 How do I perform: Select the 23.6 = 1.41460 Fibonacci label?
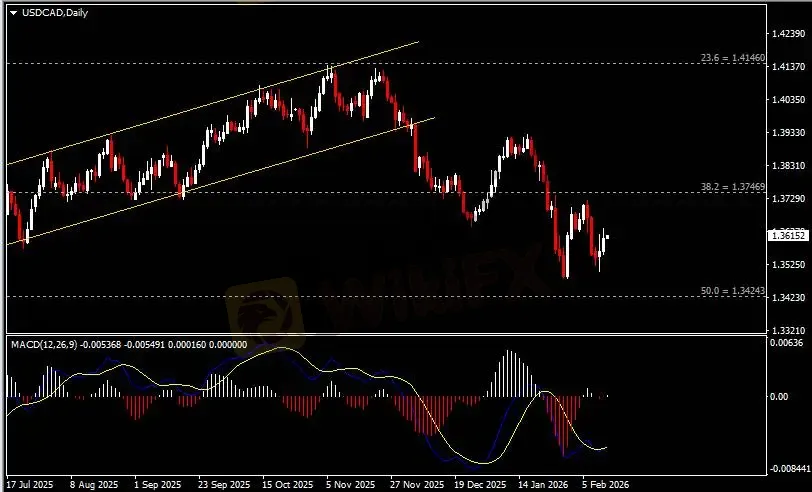coord(733,58)
